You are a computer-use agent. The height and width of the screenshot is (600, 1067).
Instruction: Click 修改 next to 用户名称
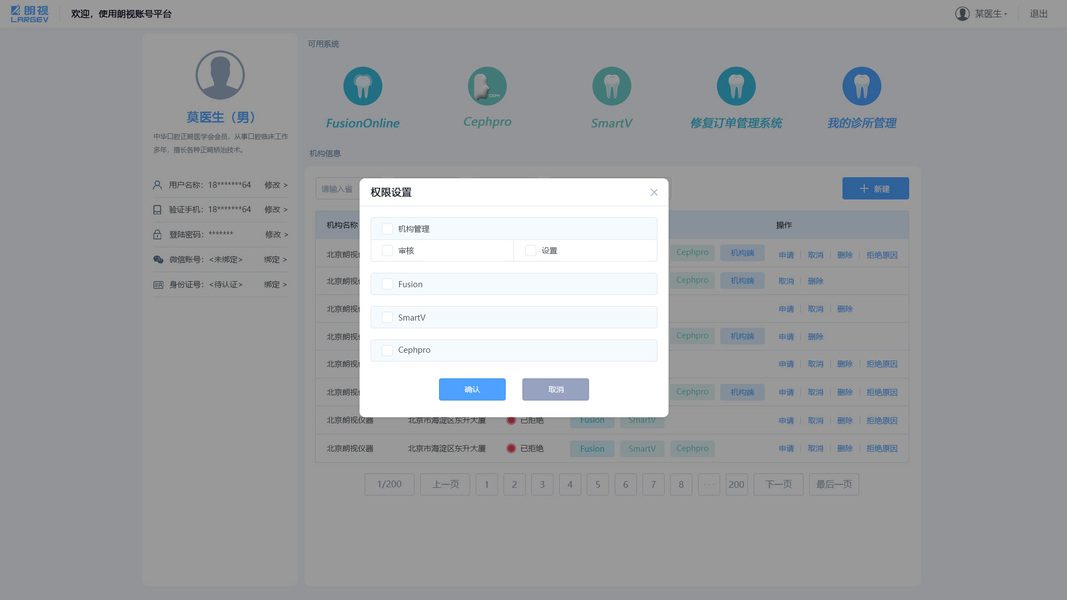point(276,185)
